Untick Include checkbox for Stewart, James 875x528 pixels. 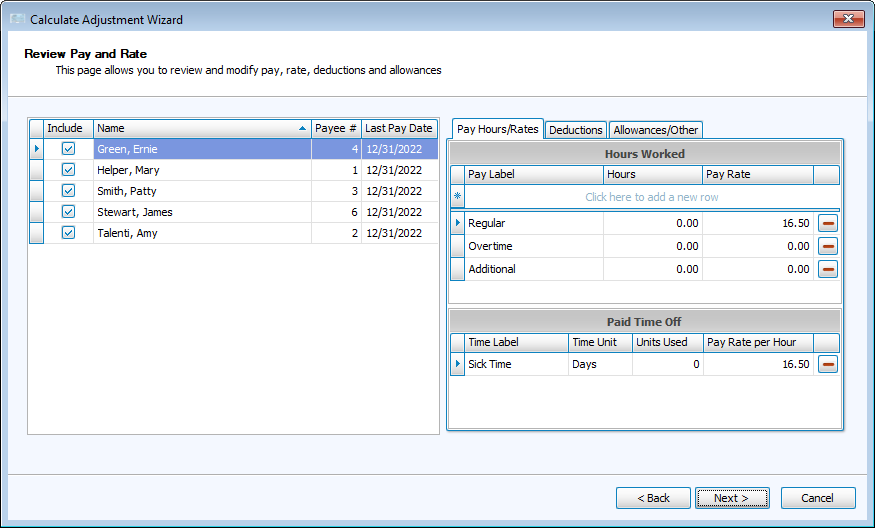pos(68,212)
